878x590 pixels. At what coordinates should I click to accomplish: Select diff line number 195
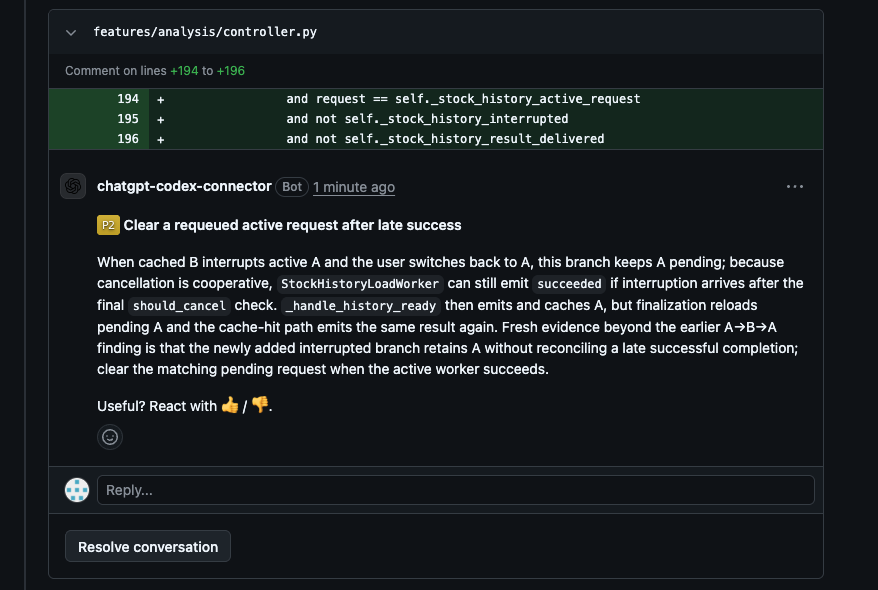(x=128, y=119)
